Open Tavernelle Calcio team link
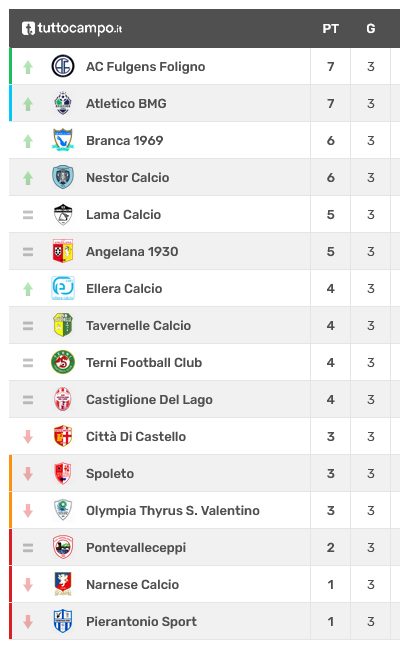 click(x=138, y=326)
